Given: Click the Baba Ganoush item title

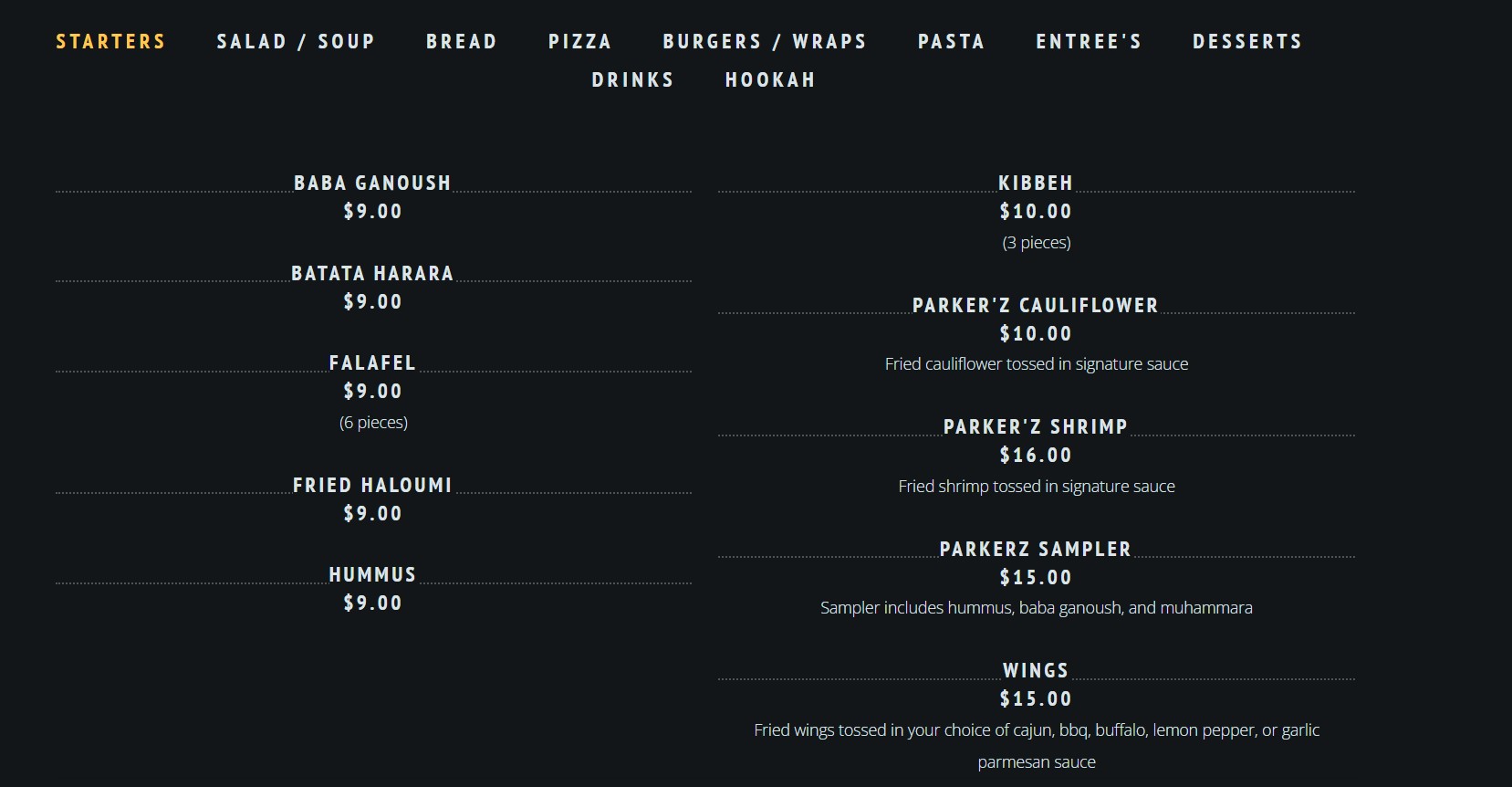Looking at the screenshot, I should 372,184.
